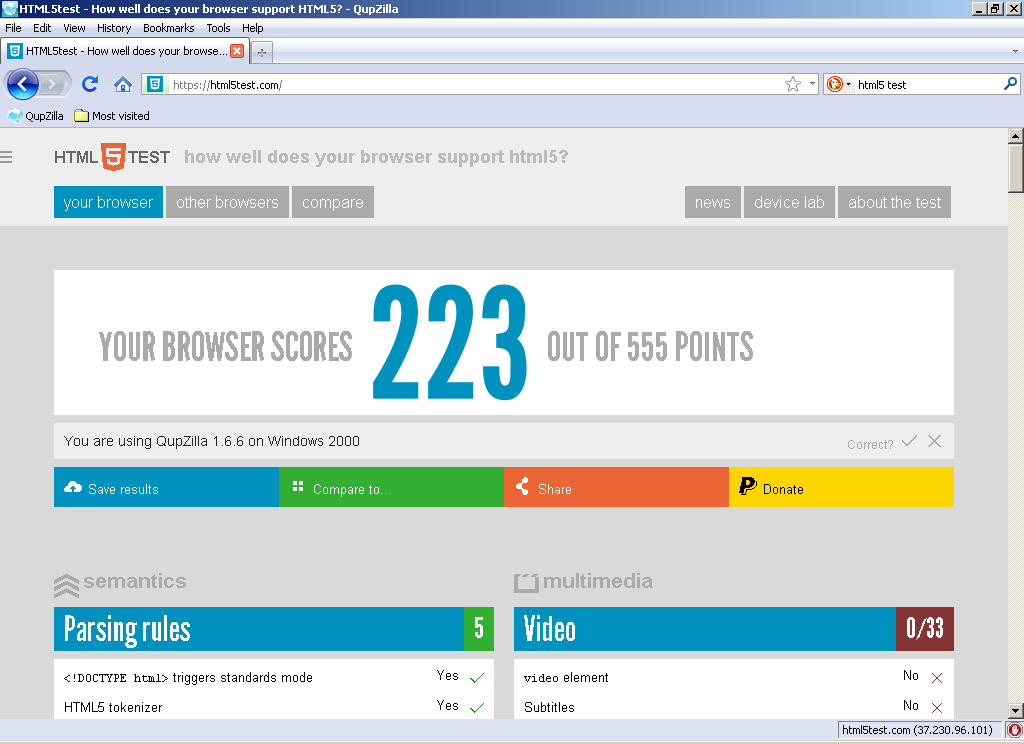Click the HTML5test tab title
1024x744 pixels.
click(x=127, y=51)
